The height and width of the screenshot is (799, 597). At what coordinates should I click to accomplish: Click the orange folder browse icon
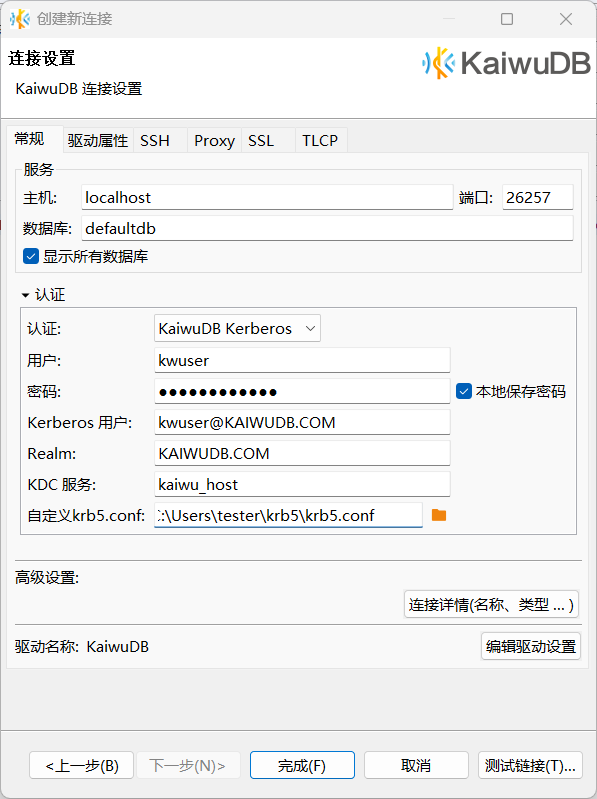coord(439,515)
